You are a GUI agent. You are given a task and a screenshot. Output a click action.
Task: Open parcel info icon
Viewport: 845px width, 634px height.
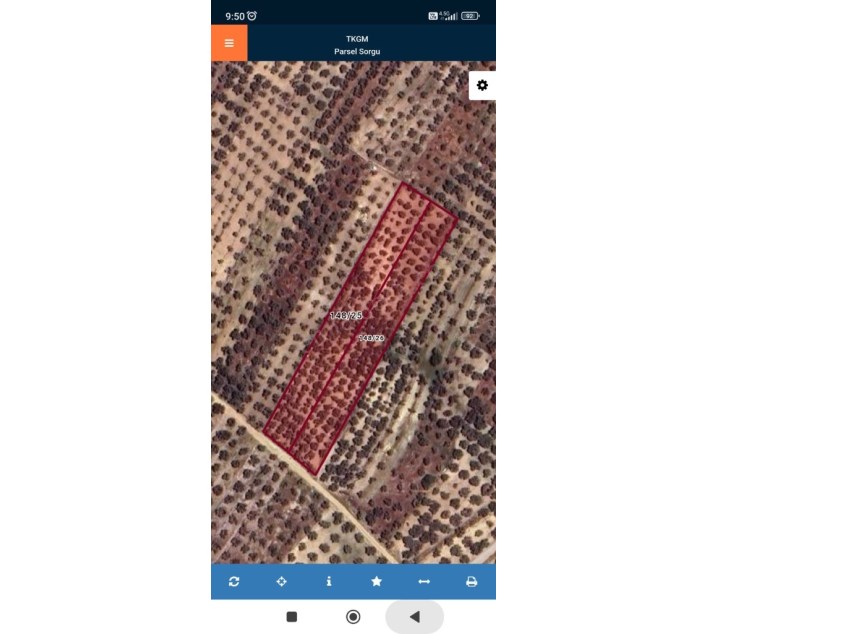click(329, 581)
